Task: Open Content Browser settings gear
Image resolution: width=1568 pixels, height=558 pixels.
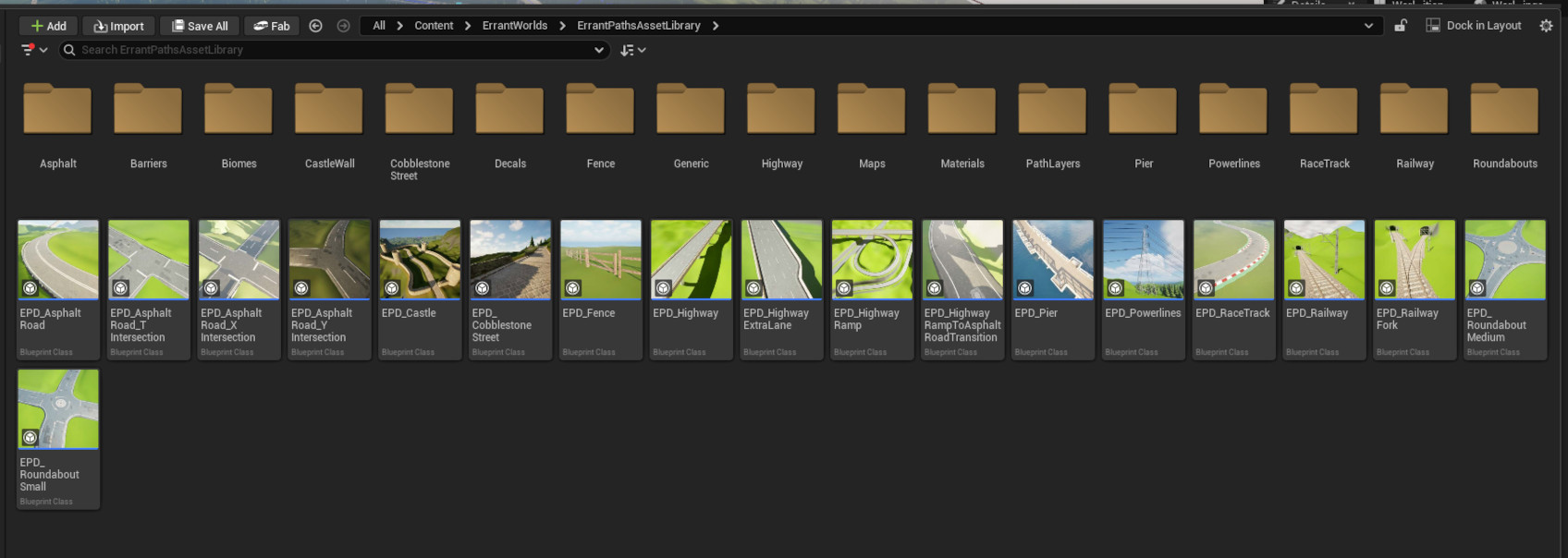Action: (1546, 26)
